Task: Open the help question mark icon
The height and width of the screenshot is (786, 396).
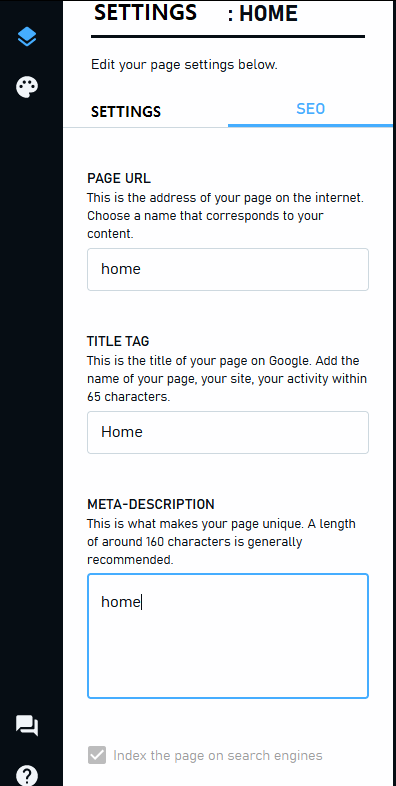Action: point(27,775)
